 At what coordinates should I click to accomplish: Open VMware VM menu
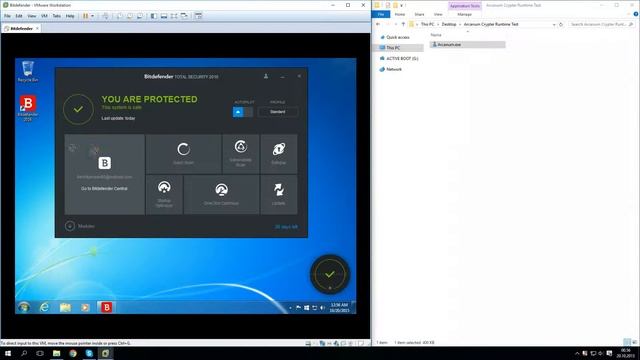(44, 16)
